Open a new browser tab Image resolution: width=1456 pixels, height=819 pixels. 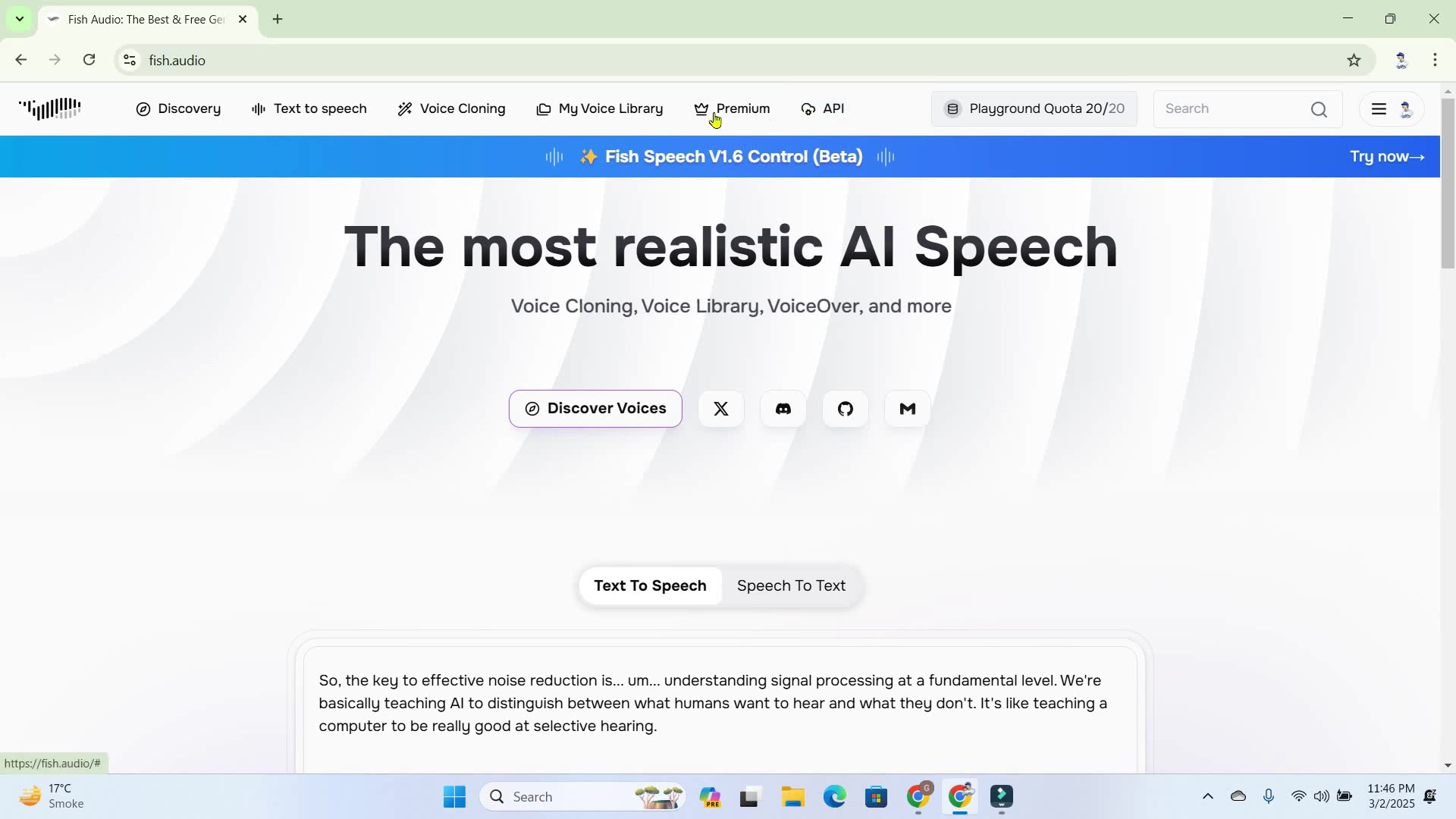[x=278, y=19]
